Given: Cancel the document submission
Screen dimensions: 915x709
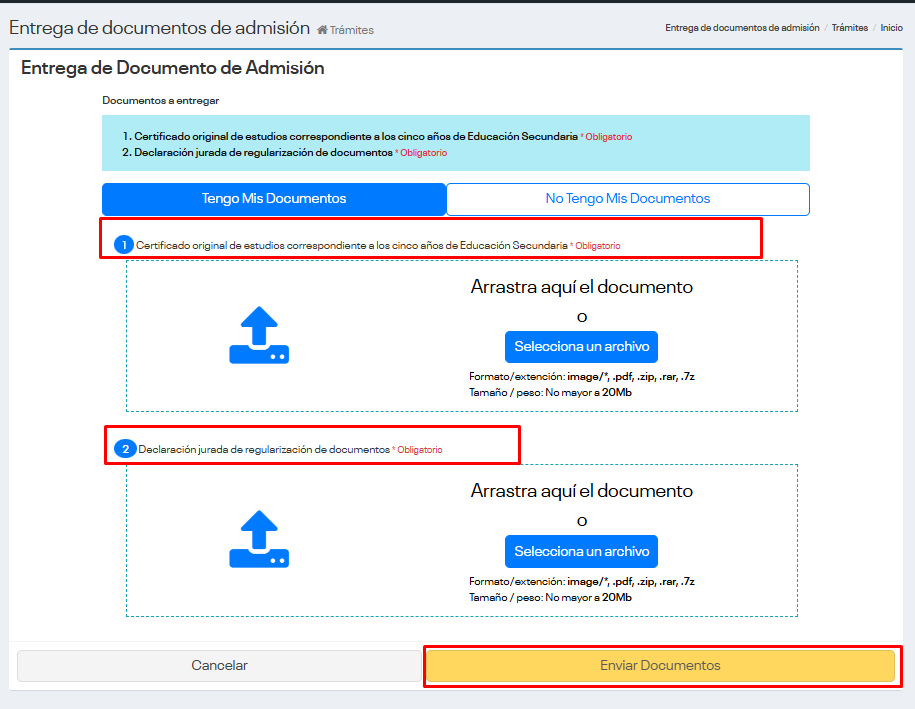Looking at the screenshot, I should 219,665.
